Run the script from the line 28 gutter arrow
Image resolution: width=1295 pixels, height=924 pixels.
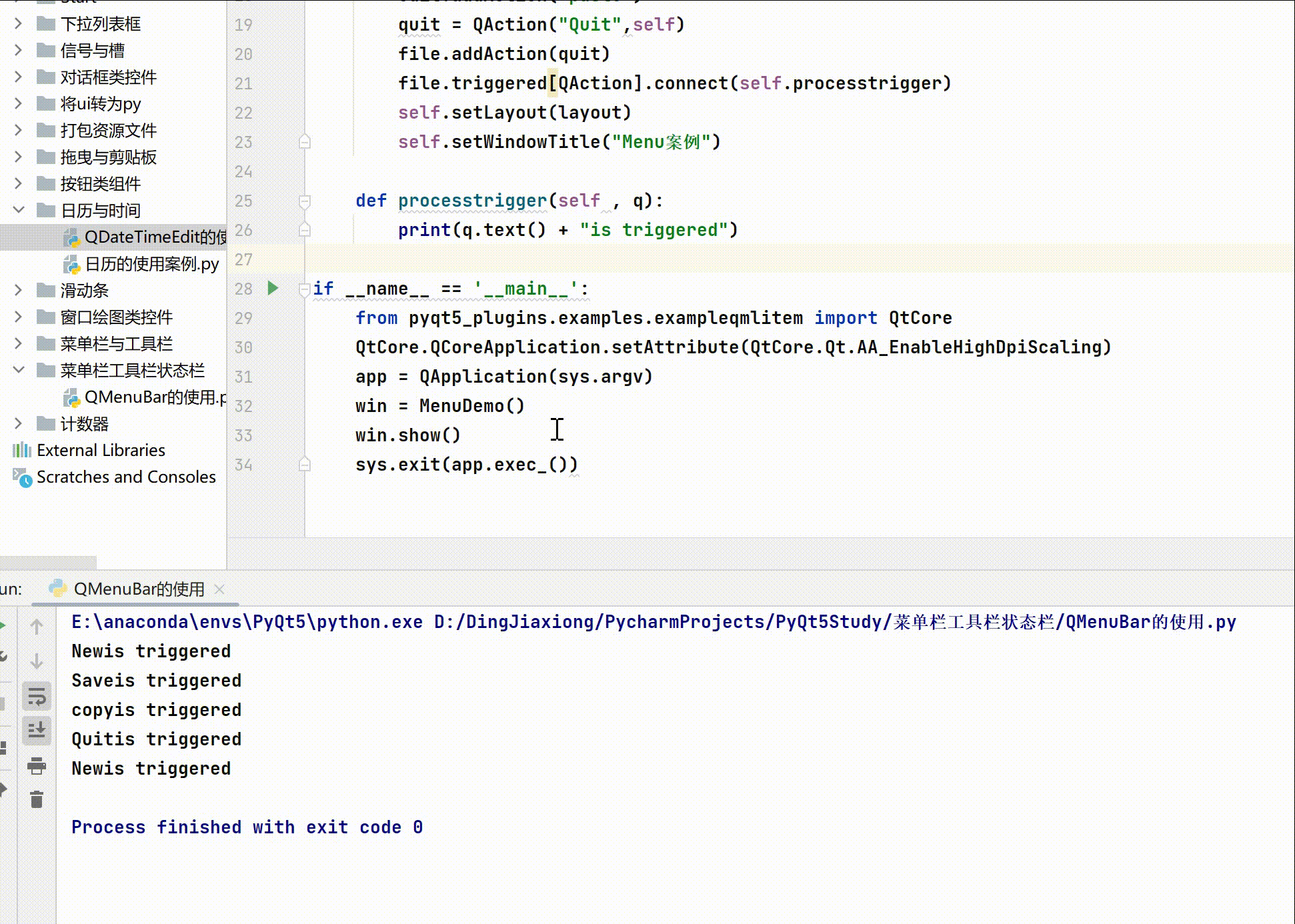pos(273,288)
